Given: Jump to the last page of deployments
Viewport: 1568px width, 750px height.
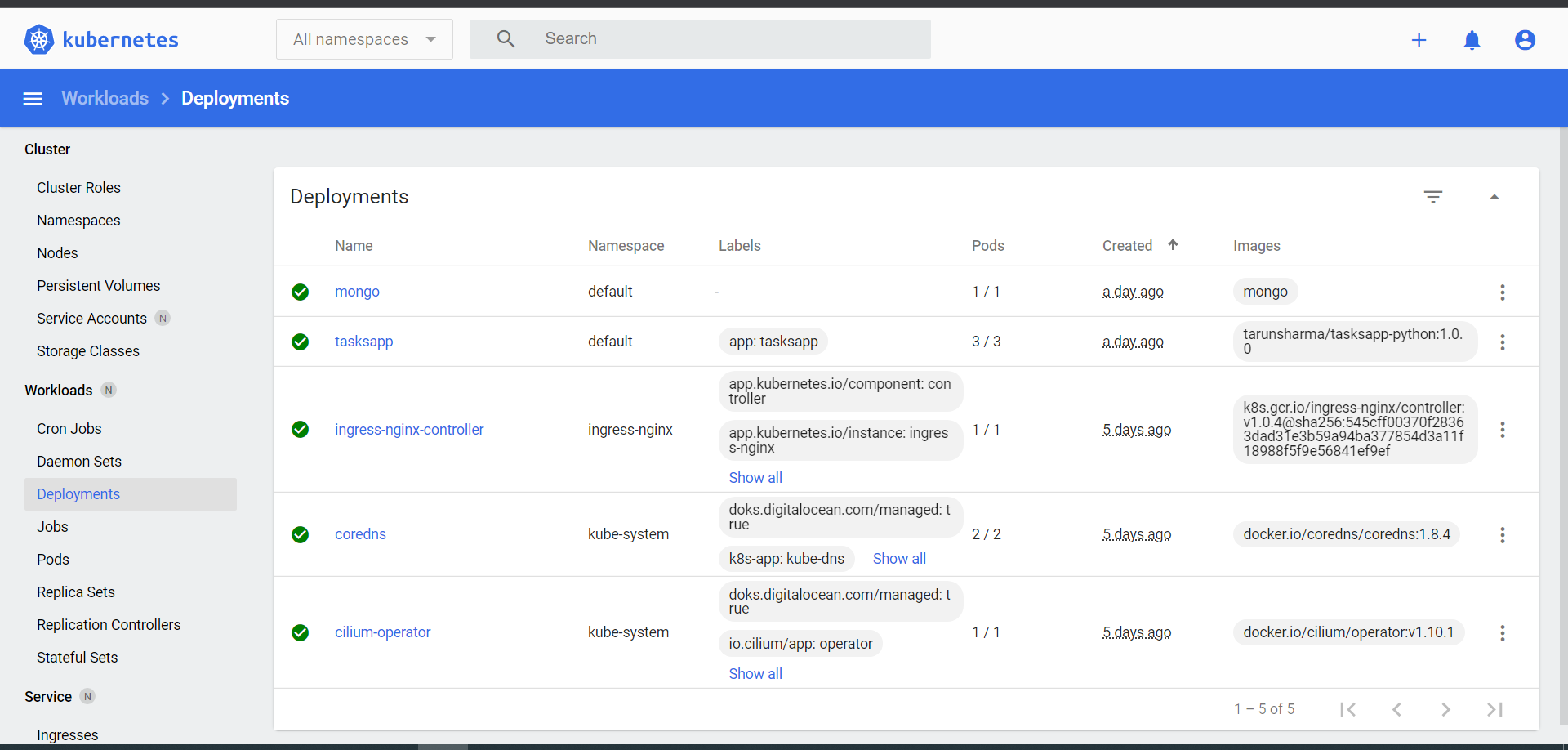Looking at the screenshot, I should coord(1494,709).
